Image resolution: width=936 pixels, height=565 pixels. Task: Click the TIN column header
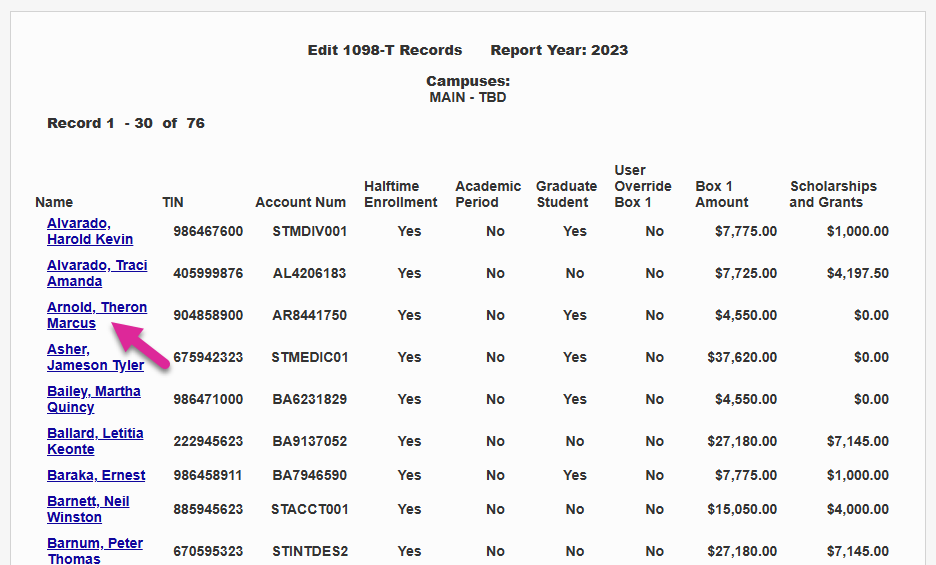[x=173, y=202]
